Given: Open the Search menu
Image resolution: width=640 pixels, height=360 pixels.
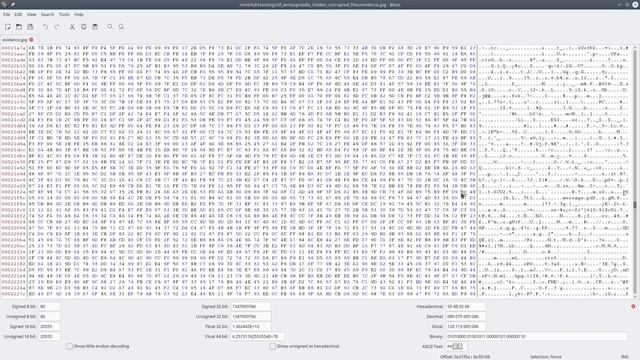Looking at the screenshot, I should point(47,14).
